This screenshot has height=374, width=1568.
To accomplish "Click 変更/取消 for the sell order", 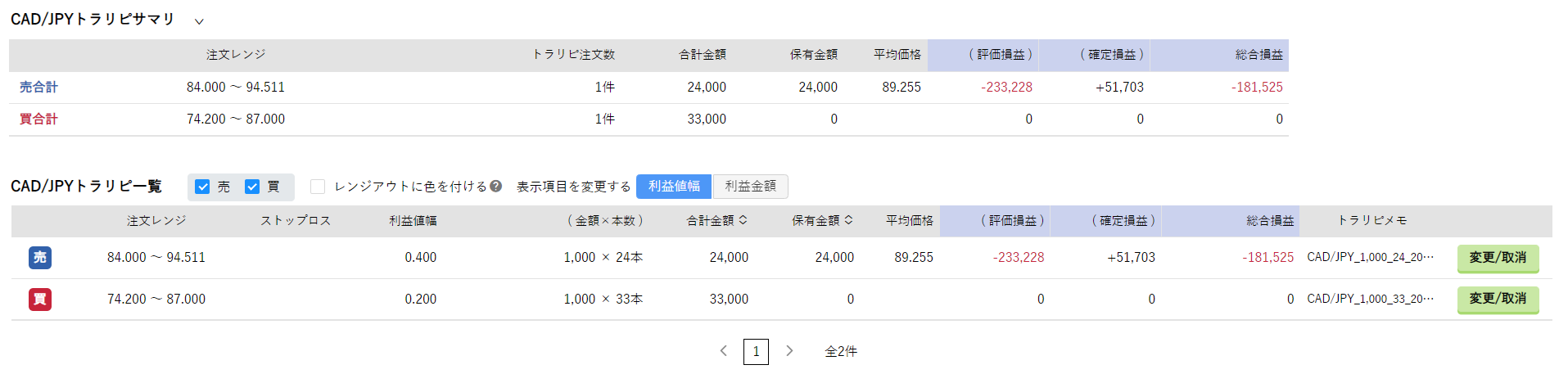I will [1498, 258].
